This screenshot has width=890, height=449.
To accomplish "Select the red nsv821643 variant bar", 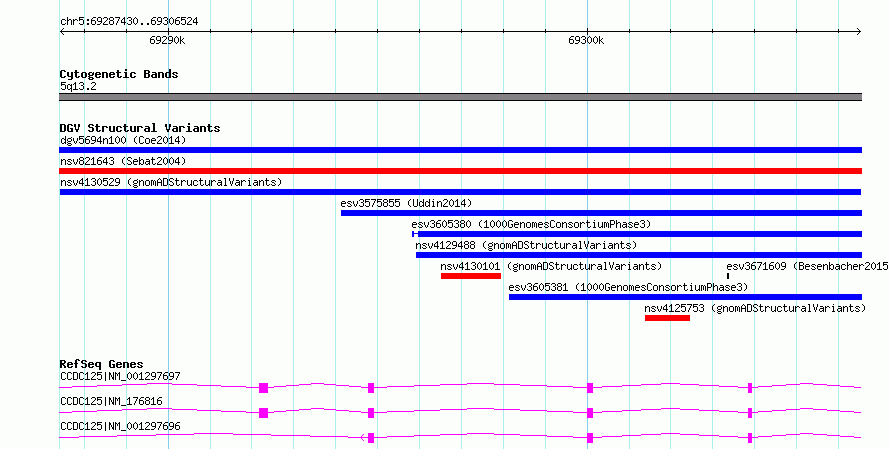I will (460, 171).
